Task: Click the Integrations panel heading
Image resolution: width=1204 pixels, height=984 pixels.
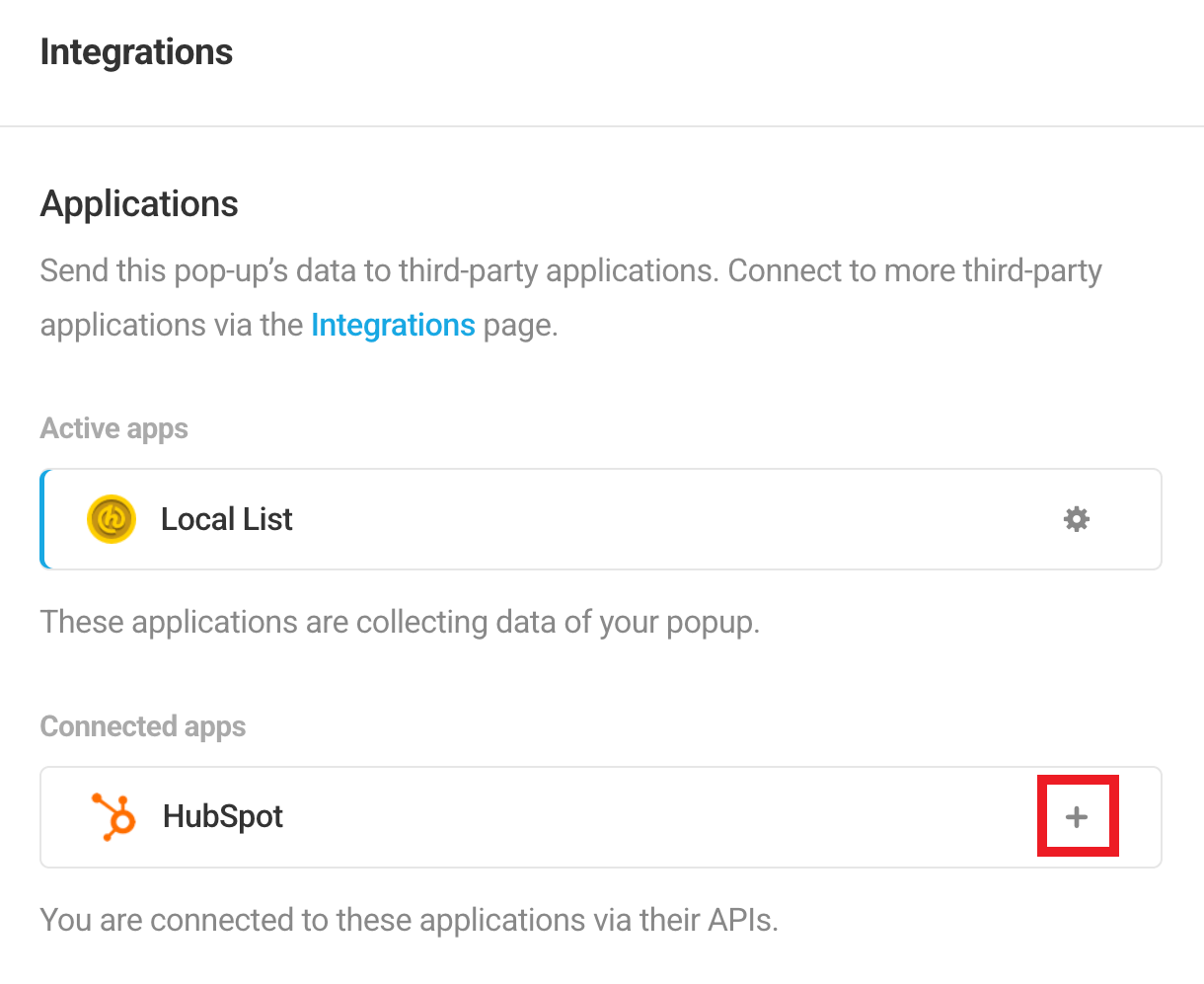Action: tap(136, 52)
